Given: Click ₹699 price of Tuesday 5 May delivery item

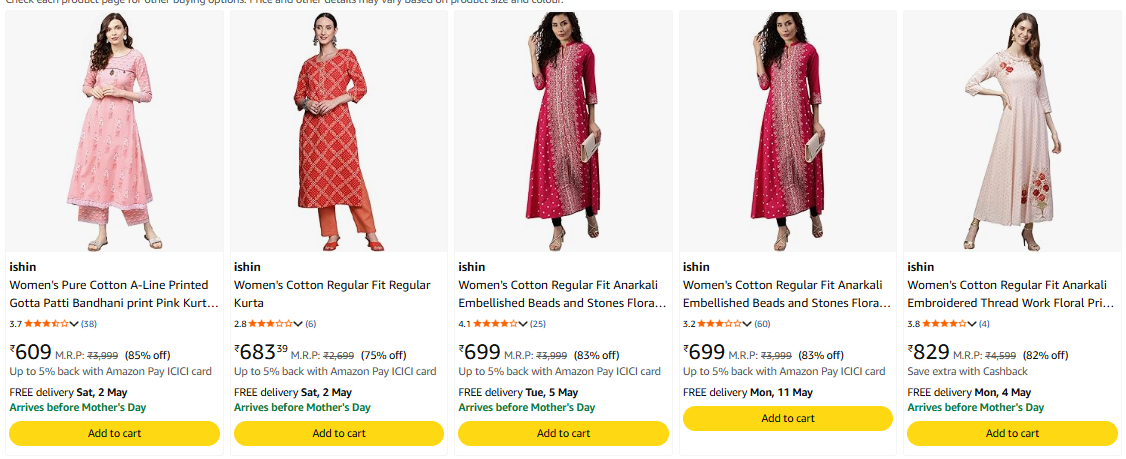Looking at the screenshot, I should click(x=480, y=352).
